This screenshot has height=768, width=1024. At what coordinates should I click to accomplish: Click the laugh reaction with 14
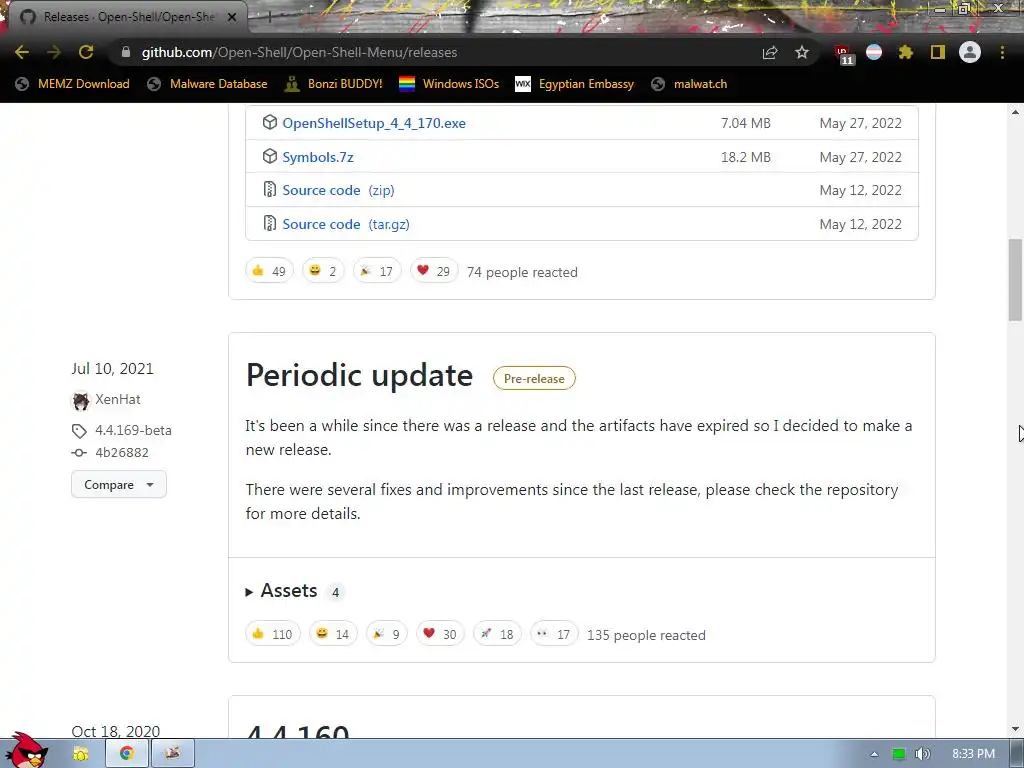coord(333,634)
